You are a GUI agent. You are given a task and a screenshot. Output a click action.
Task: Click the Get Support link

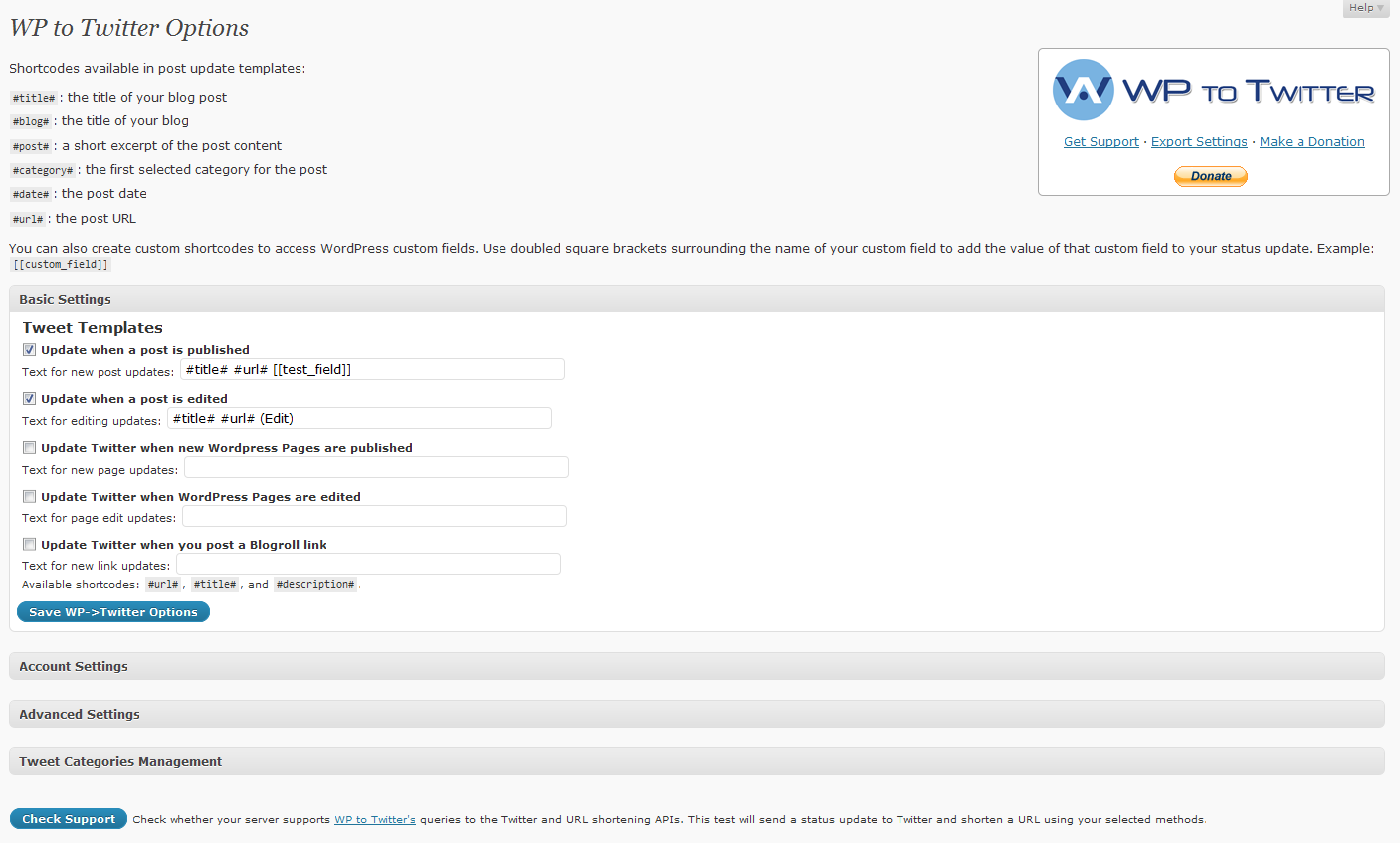coord(1100,142)
